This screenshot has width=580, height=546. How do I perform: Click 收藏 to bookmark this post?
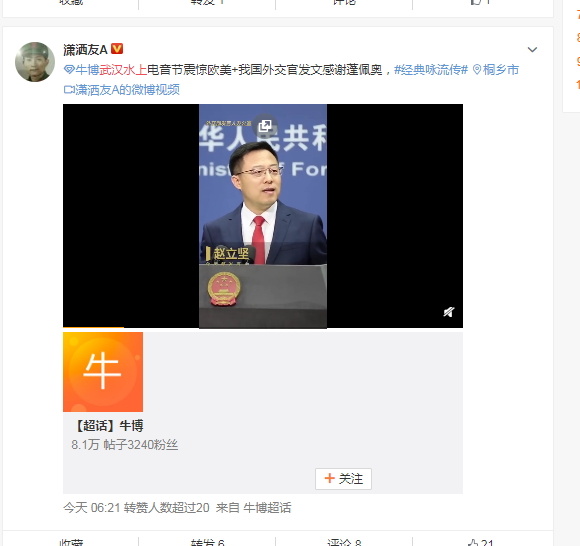[x=71, y=543]
